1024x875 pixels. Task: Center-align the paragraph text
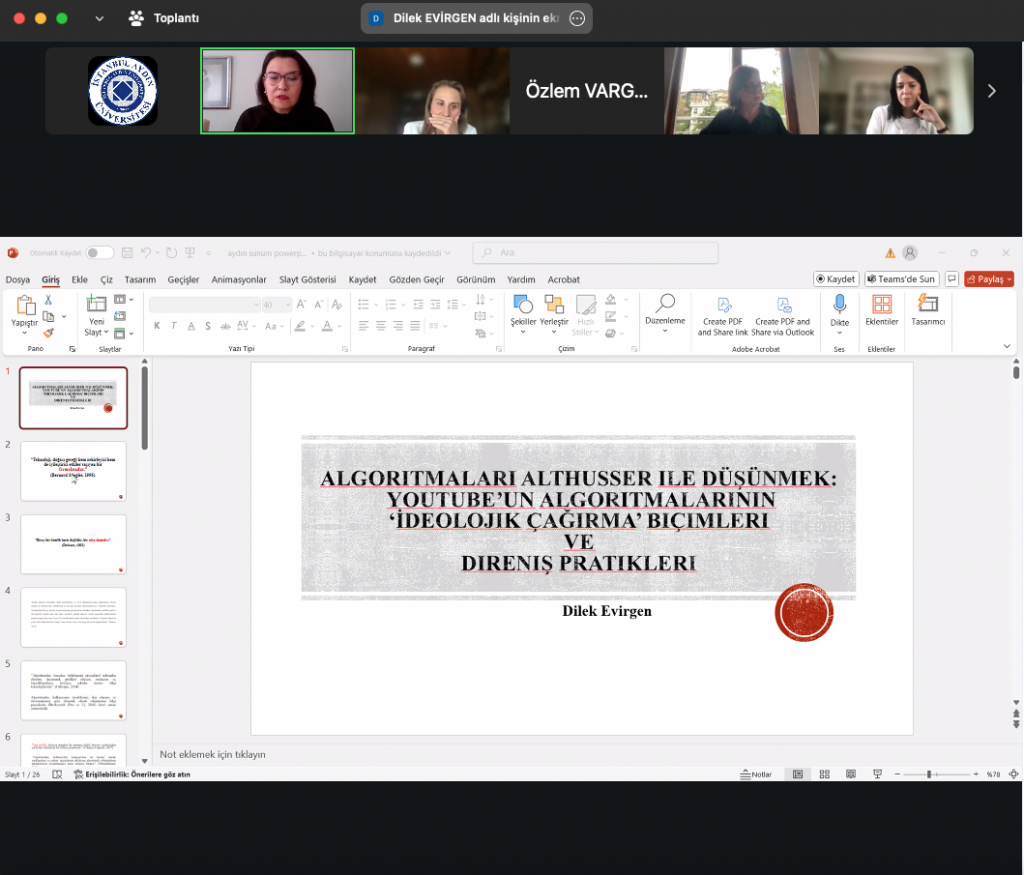pyautogui.click(x=381, y=325)
